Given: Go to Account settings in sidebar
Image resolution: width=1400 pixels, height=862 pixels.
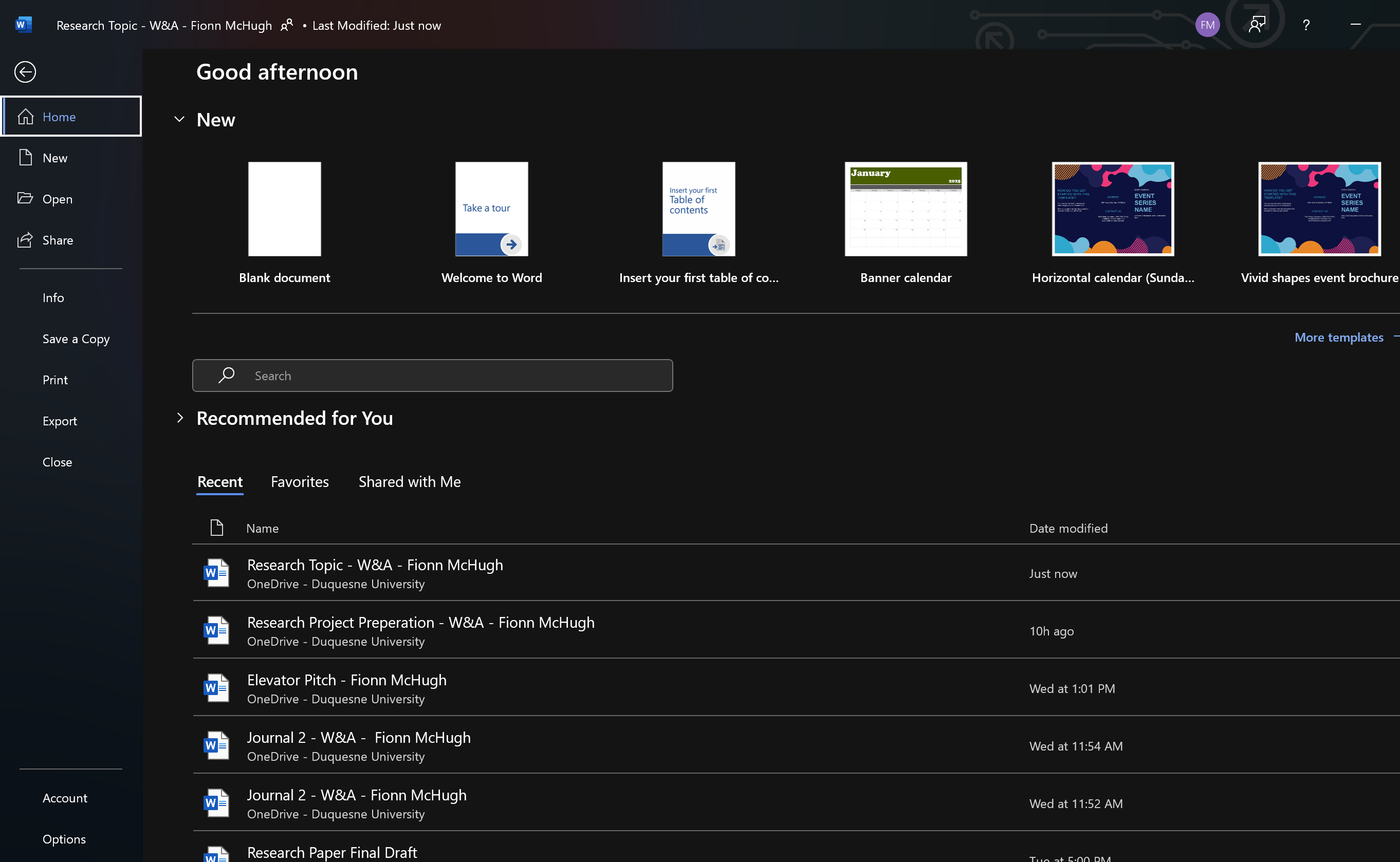Looking at the screenshot, I should (64, 798).
